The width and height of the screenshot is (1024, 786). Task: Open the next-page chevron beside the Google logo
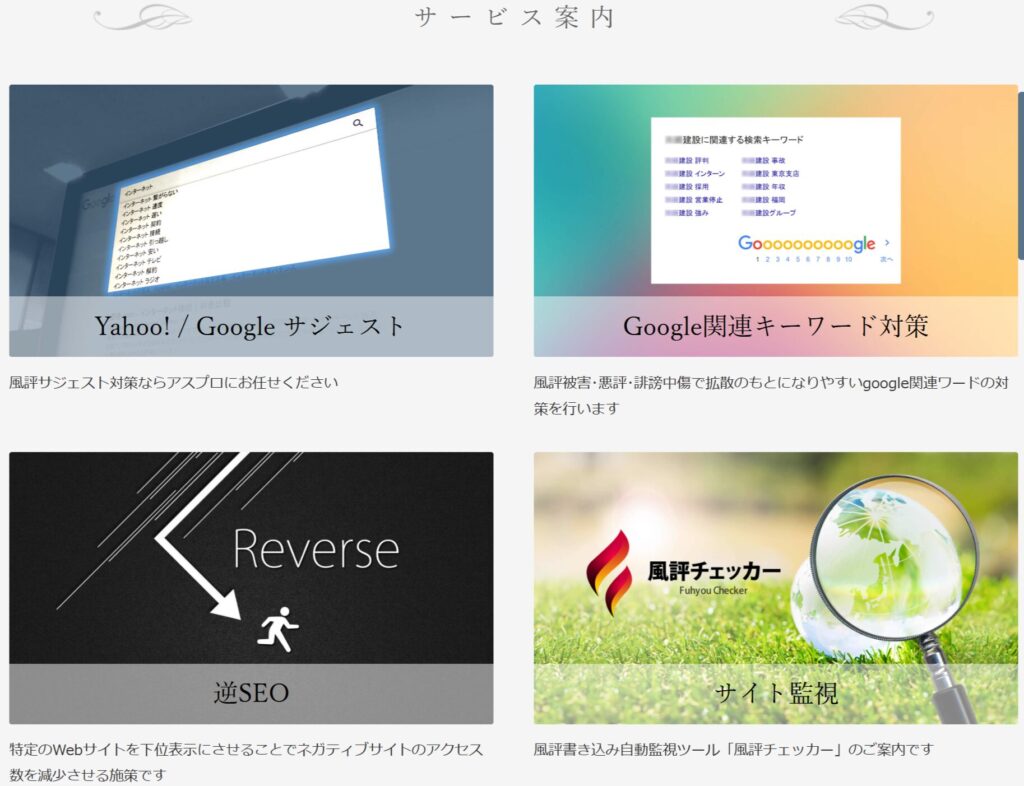pos(887,242)
